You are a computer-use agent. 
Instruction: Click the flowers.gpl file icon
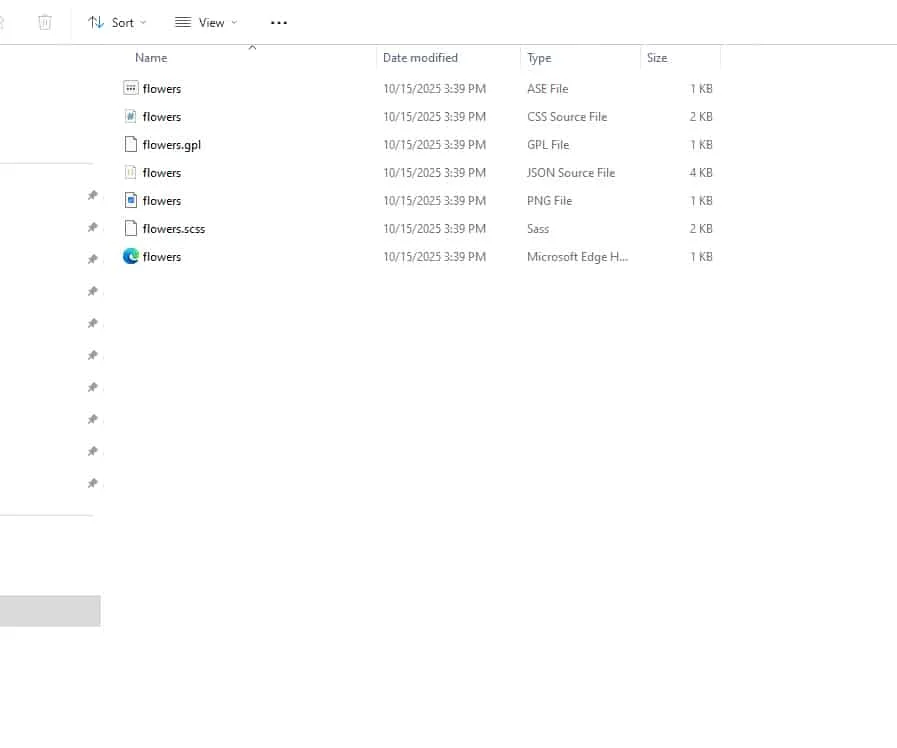pos(130,144)
